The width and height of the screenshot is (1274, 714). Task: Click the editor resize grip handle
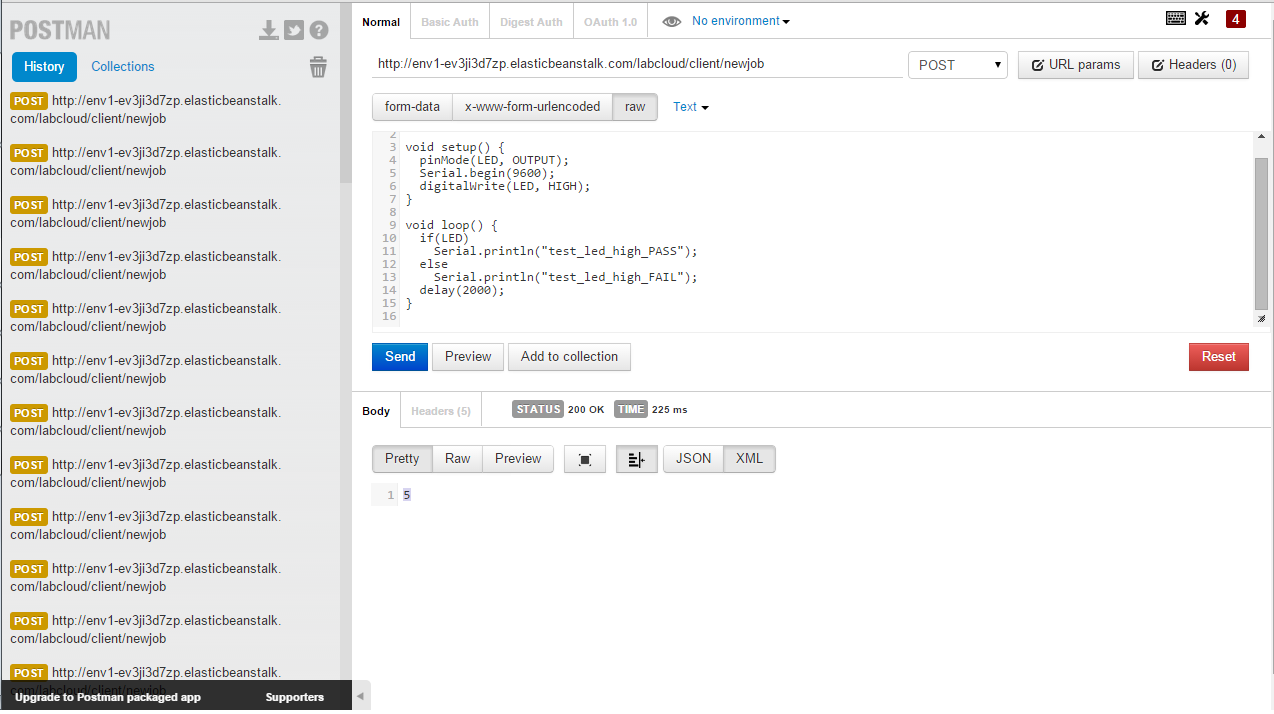point(1261,319)
